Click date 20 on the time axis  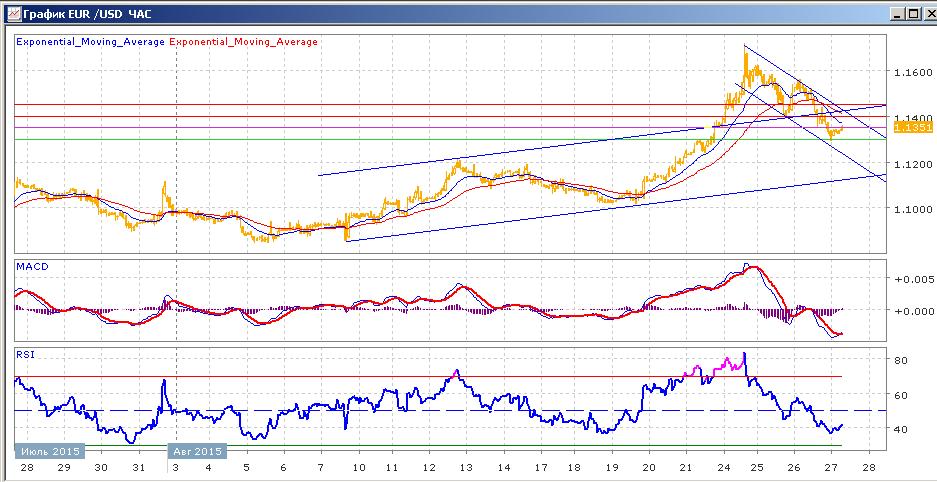pos(649,467)
